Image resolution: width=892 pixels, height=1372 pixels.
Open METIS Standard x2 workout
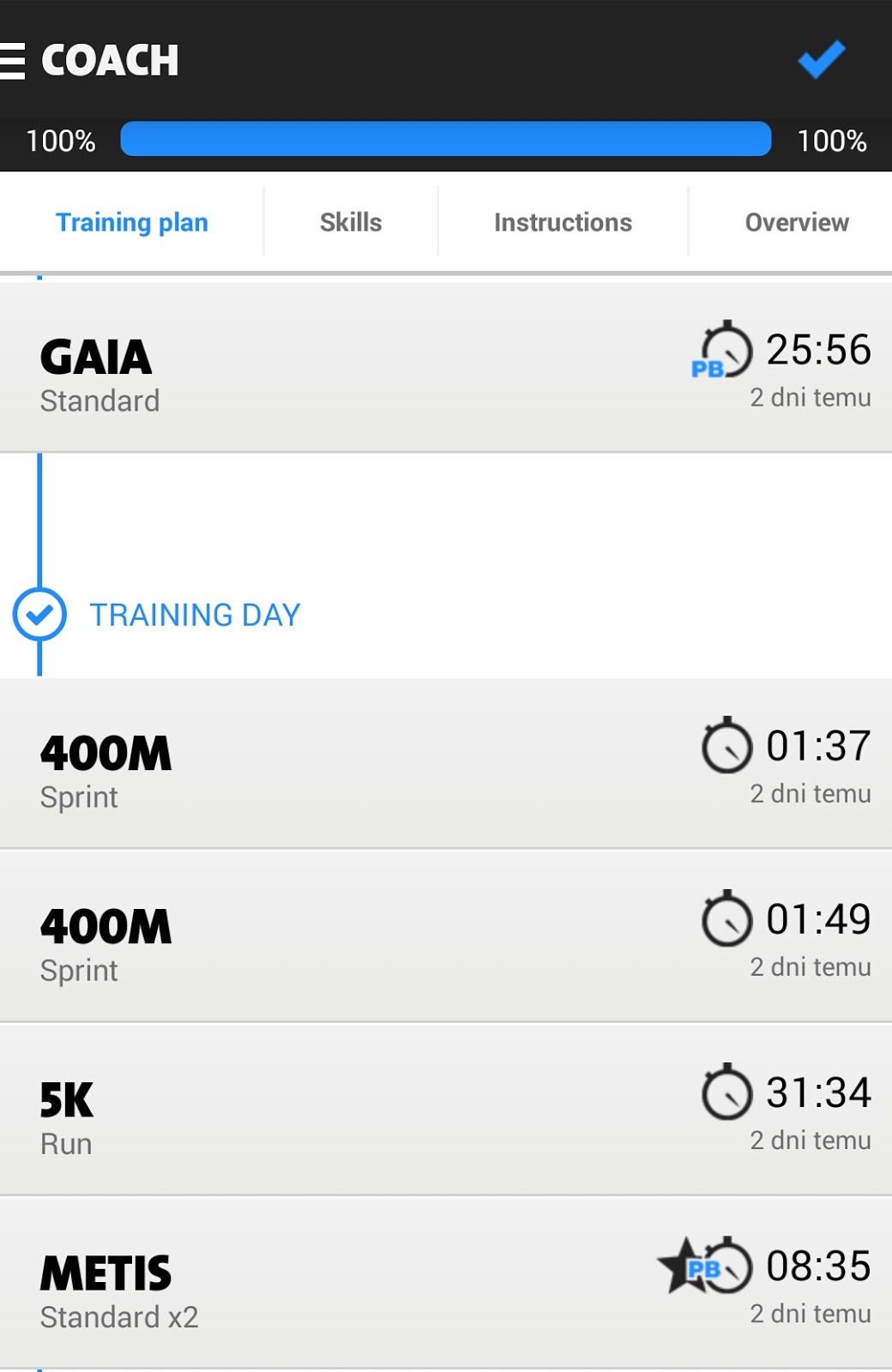446,1283
